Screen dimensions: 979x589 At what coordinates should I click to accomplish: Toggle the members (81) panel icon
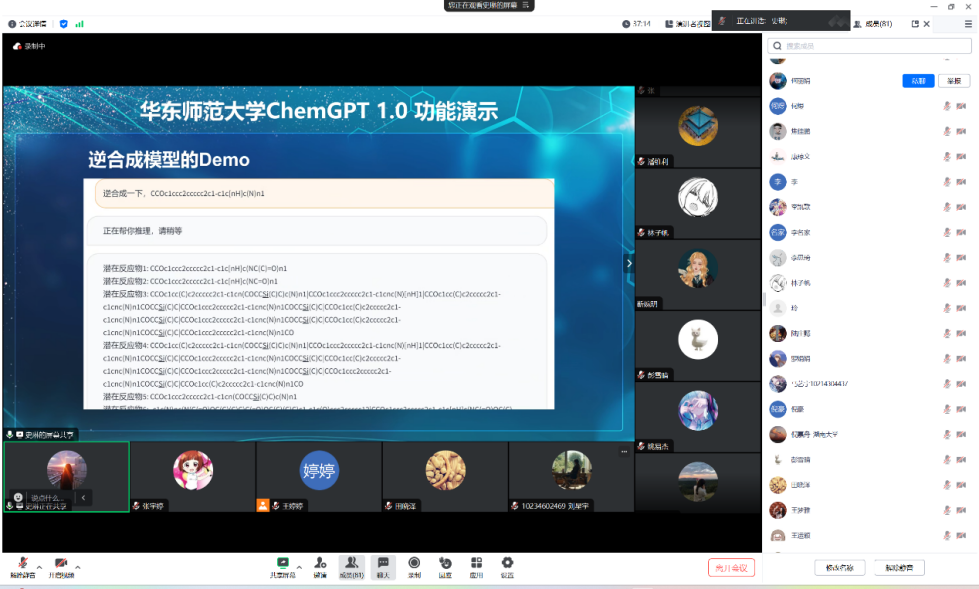click(x=351, y=565)
